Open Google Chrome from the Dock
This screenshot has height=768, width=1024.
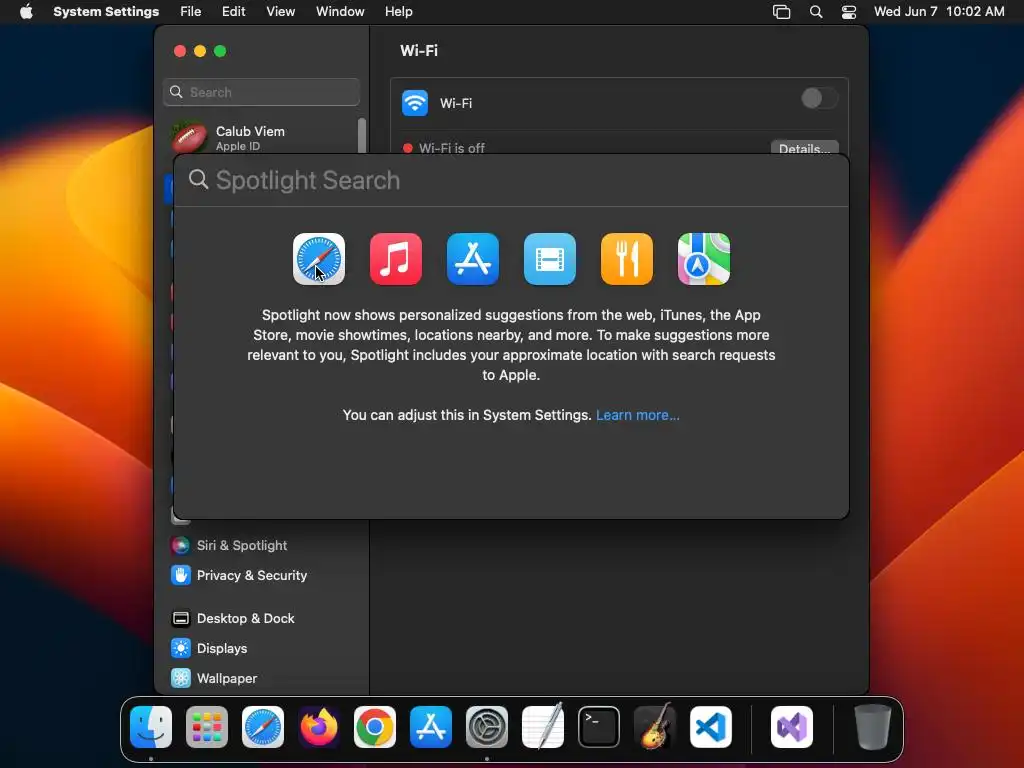375,727
